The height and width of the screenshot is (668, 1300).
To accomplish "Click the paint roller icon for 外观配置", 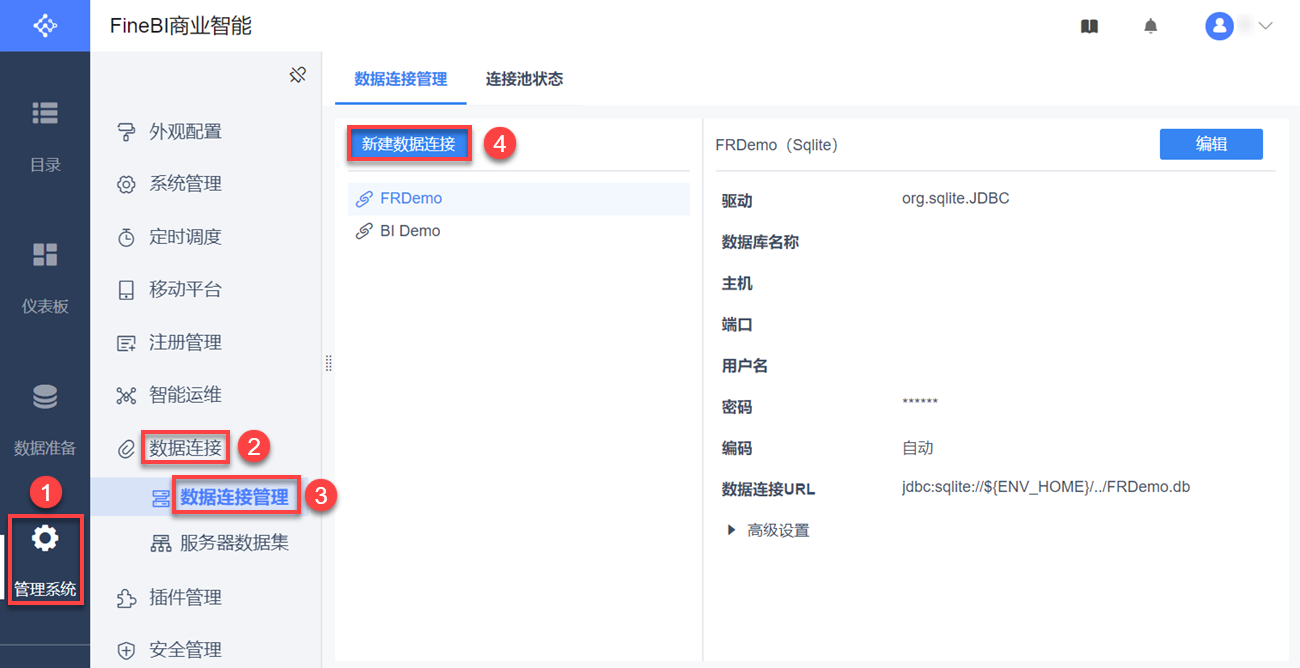I will [x=126, y=131].
